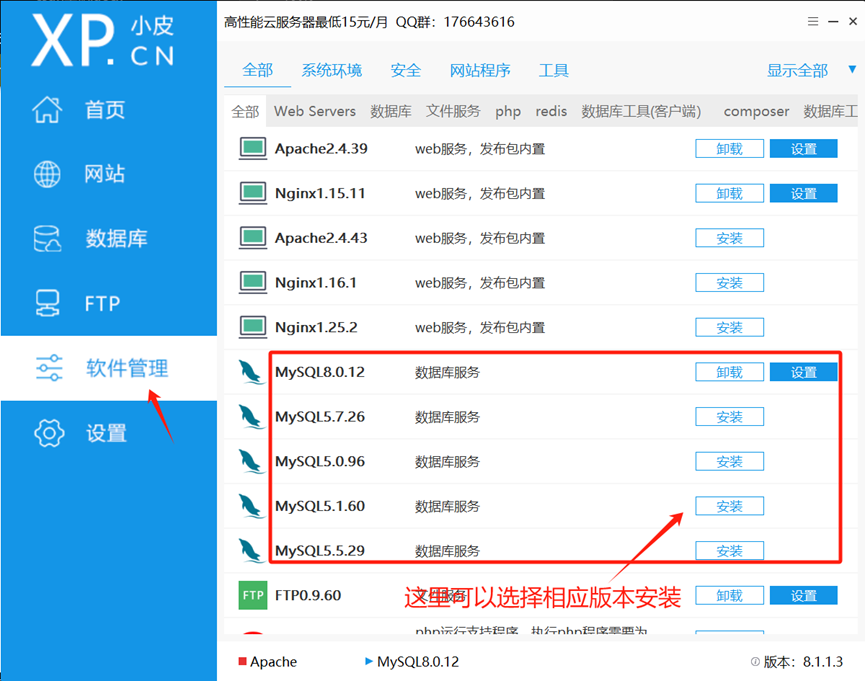
Task: Uninstall Apache2.4.39 with 卸载 button
Action: click(x=729, y=148)
